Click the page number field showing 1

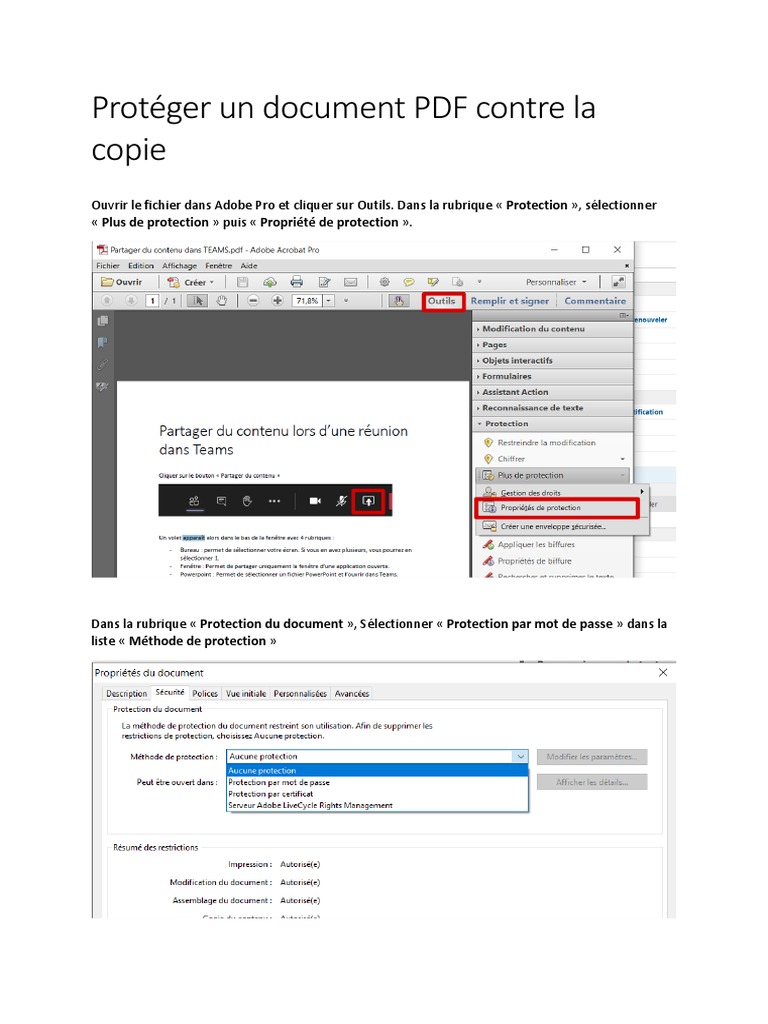pyautogui.click(x=152, y=300)
